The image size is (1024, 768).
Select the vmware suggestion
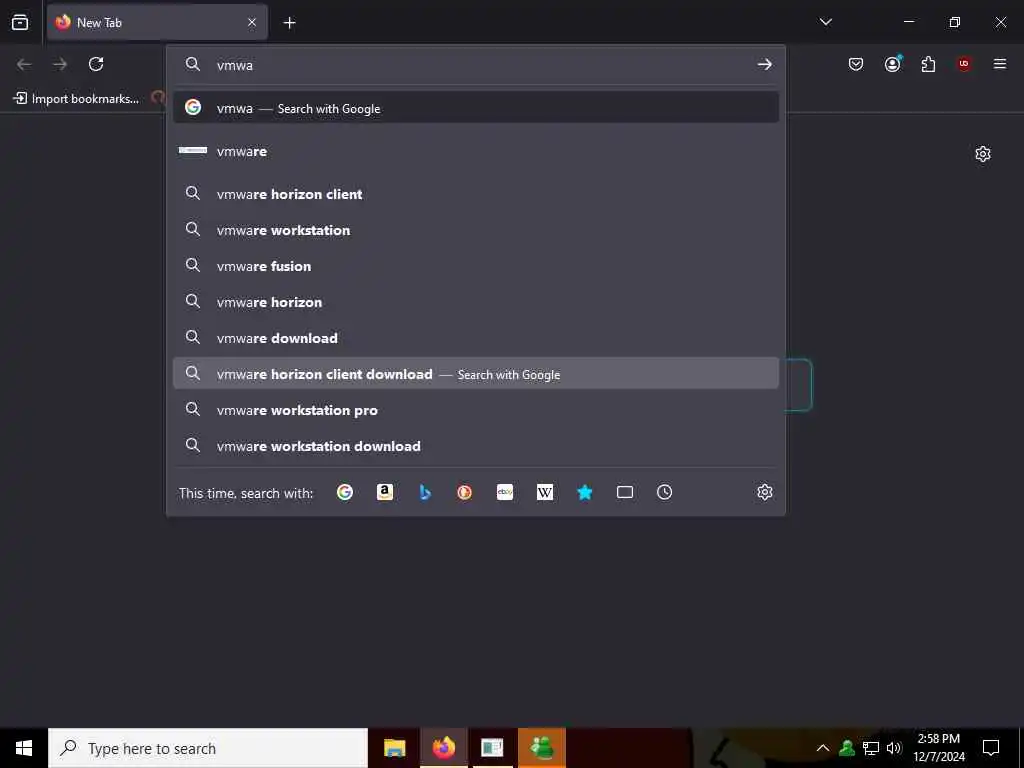click(476, 151)
